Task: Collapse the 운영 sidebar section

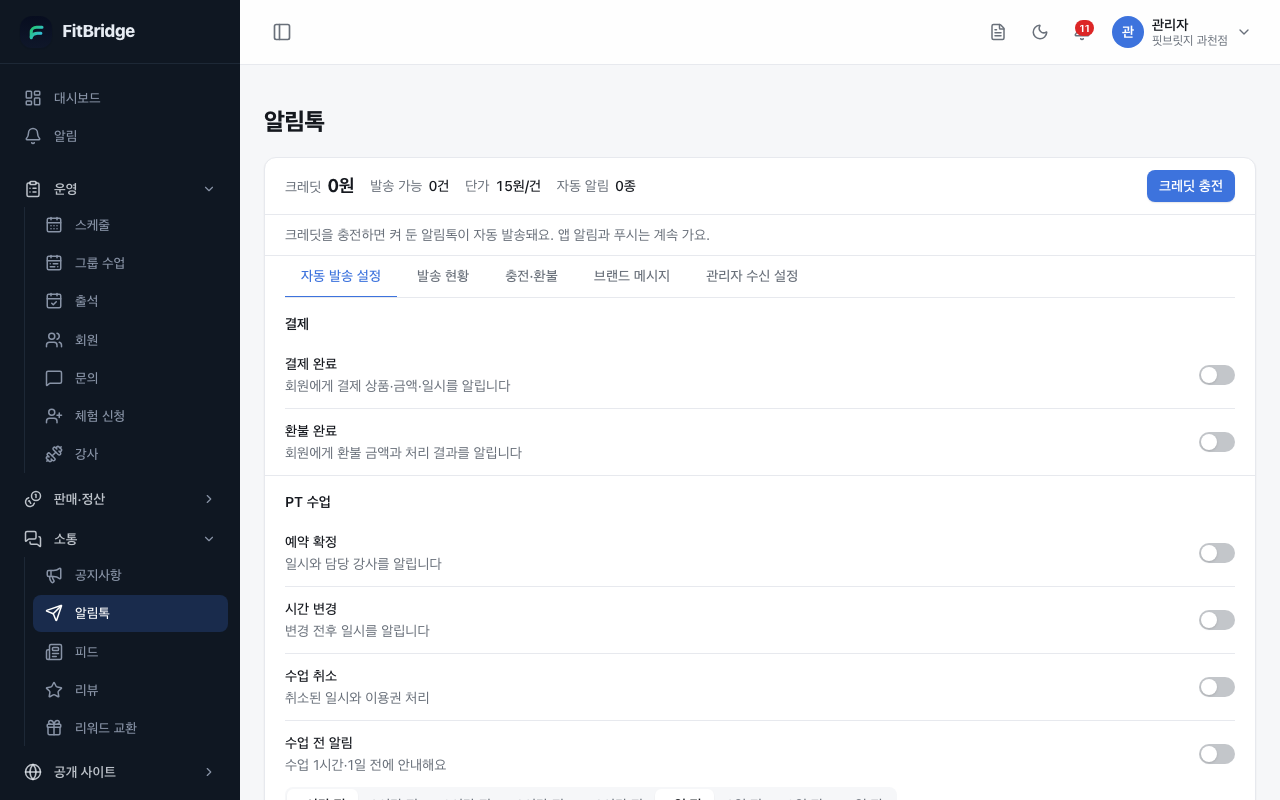Action: 120,189
